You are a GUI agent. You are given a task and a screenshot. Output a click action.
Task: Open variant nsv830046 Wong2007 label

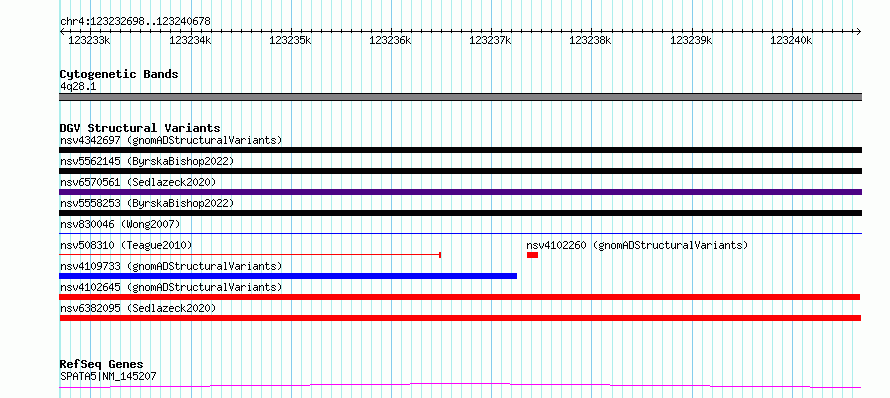tap(120, 224)
